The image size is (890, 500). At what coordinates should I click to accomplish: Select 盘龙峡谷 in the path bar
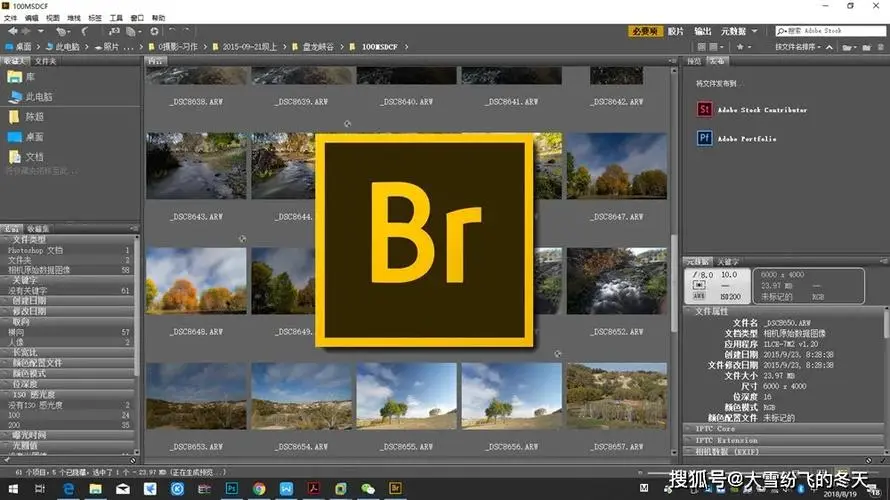coord(318,47)
